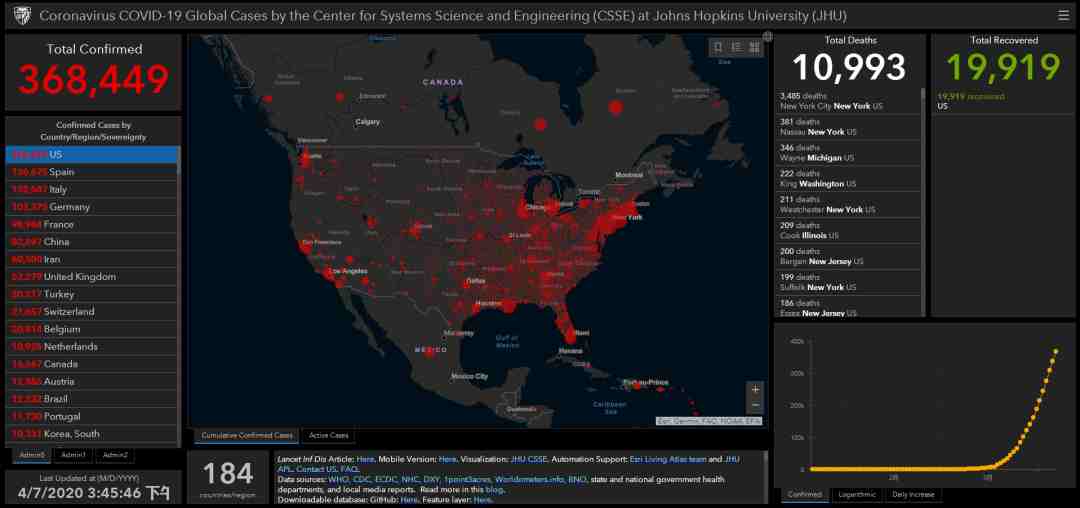Viewport: 1080px width, 508px height.
Task: Click the Johns Hopkins shield logo
Action: [22, 15]
